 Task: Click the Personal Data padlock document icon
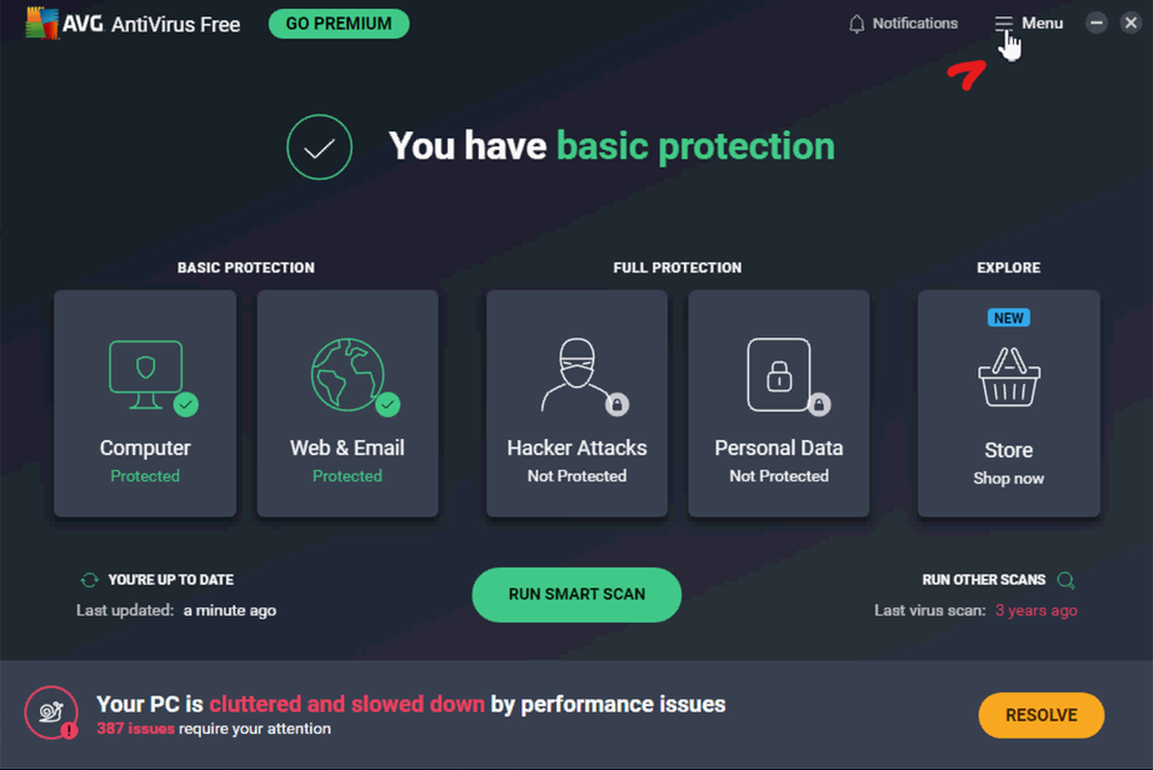[779, 375]
